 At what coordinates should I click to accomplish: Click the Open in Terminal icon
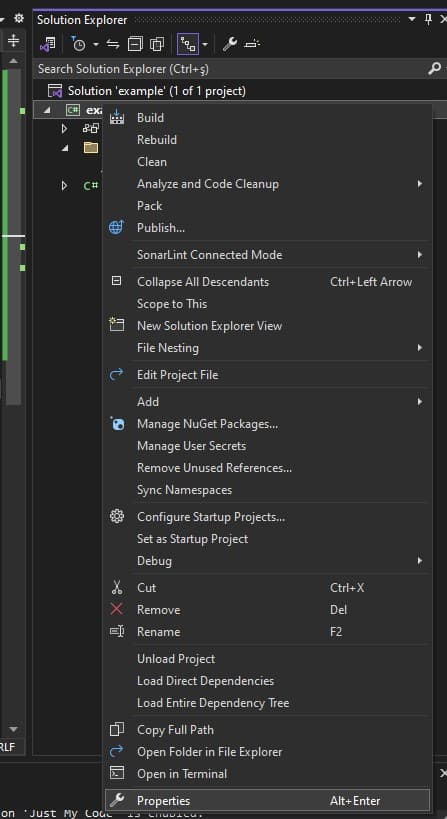(x=117, y=774)
